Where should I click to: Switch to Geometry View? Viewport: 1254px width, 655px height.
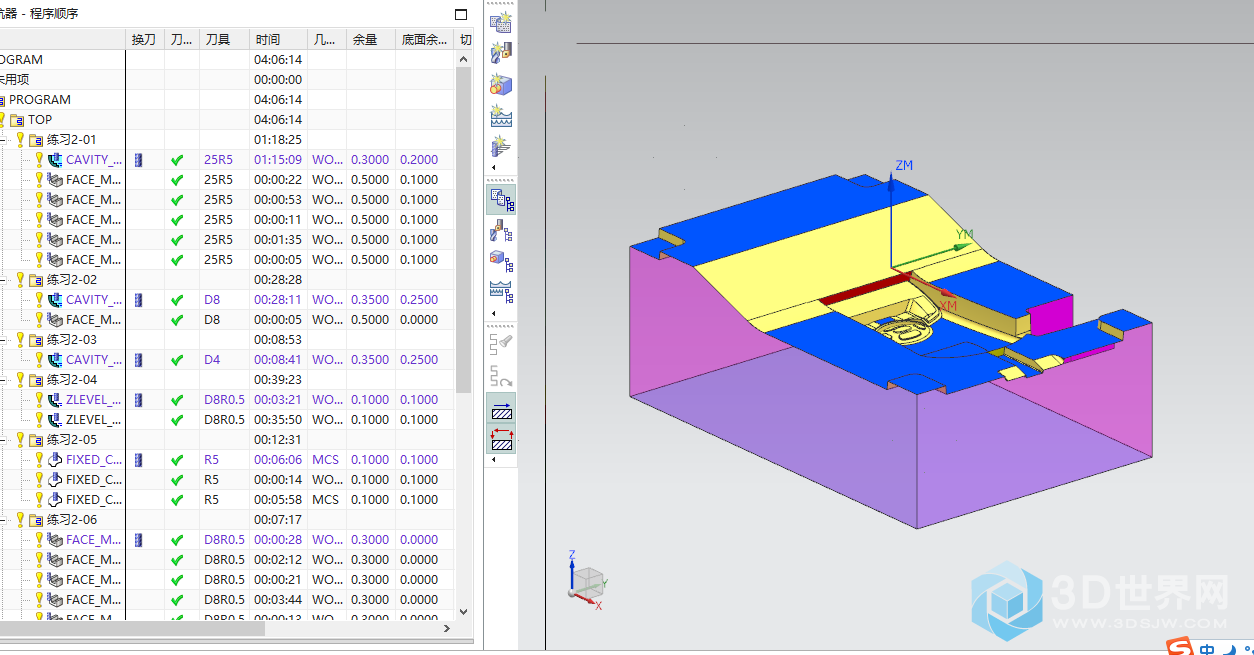point(501,262)
